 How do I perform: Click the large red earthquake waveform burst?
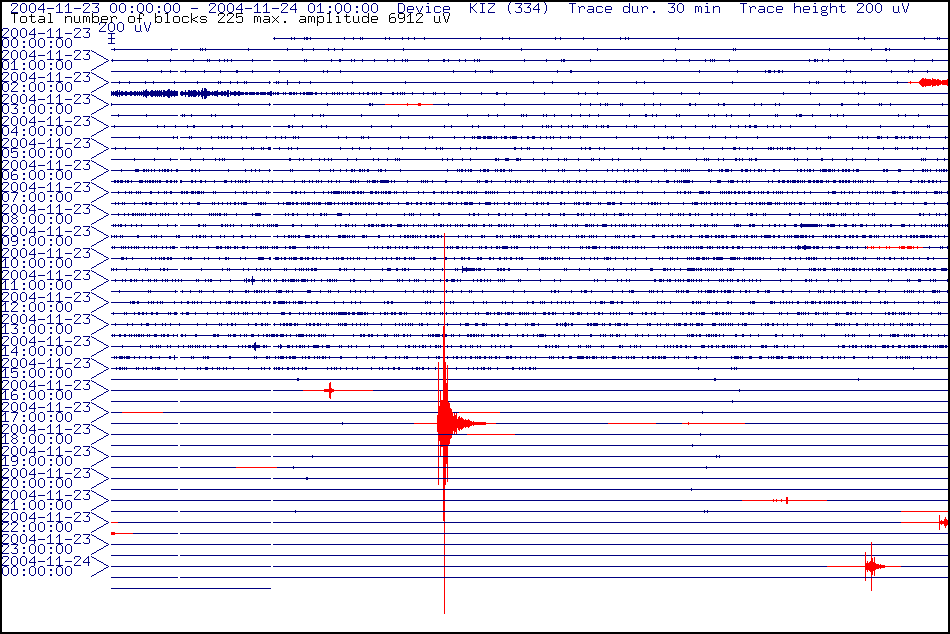pos(447,423)
